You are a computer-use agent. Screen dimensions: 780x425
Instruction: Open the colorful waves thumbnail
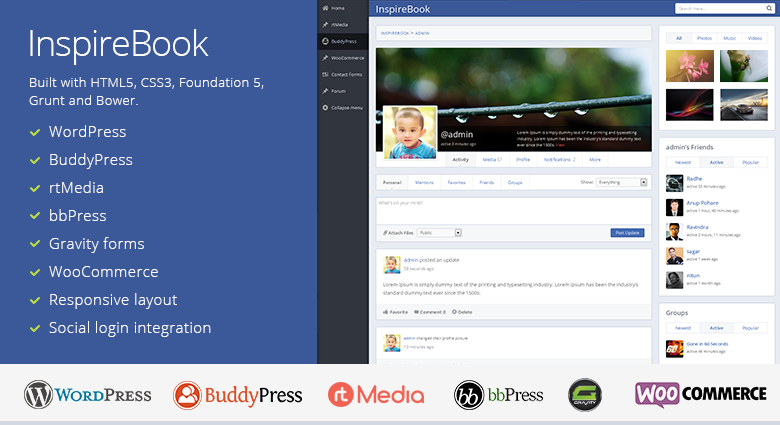tap(689, 105)
